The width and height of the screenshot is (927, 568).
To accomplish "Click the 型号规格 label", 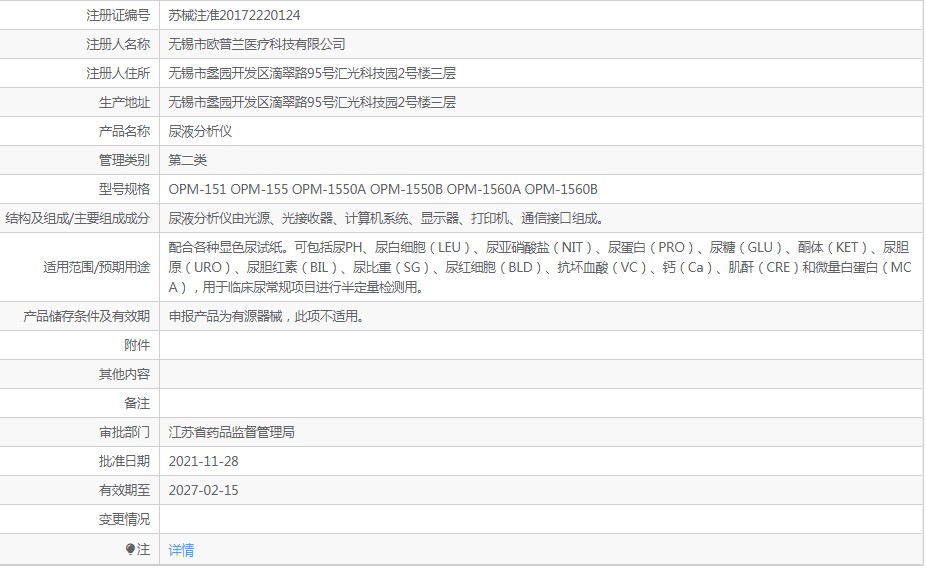I will 124,189.
